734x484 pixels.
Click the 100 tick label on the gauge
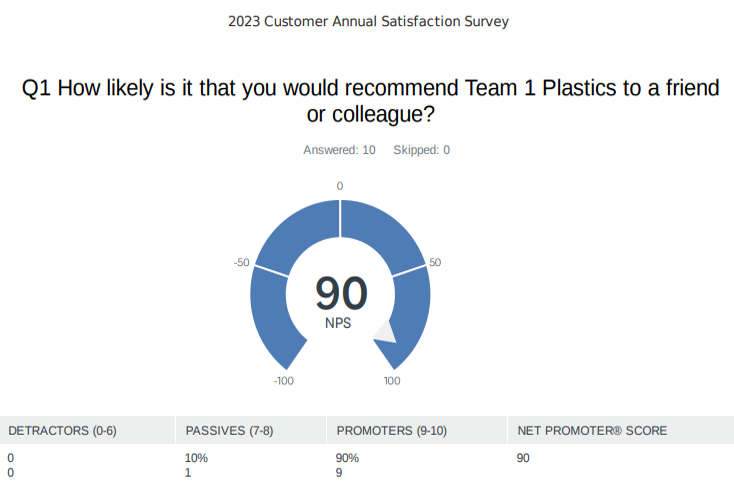392,380
